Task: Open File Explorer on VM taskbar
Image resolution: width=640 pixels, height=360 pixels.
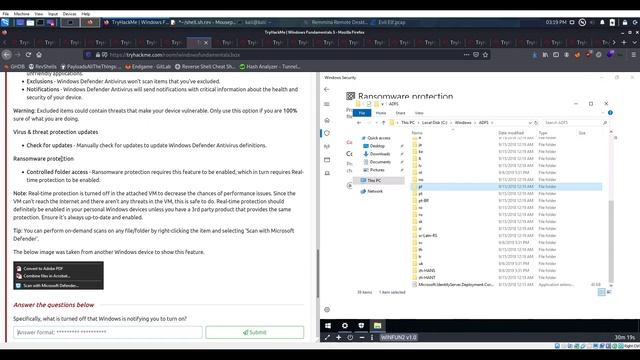Action: pos(378,326)
